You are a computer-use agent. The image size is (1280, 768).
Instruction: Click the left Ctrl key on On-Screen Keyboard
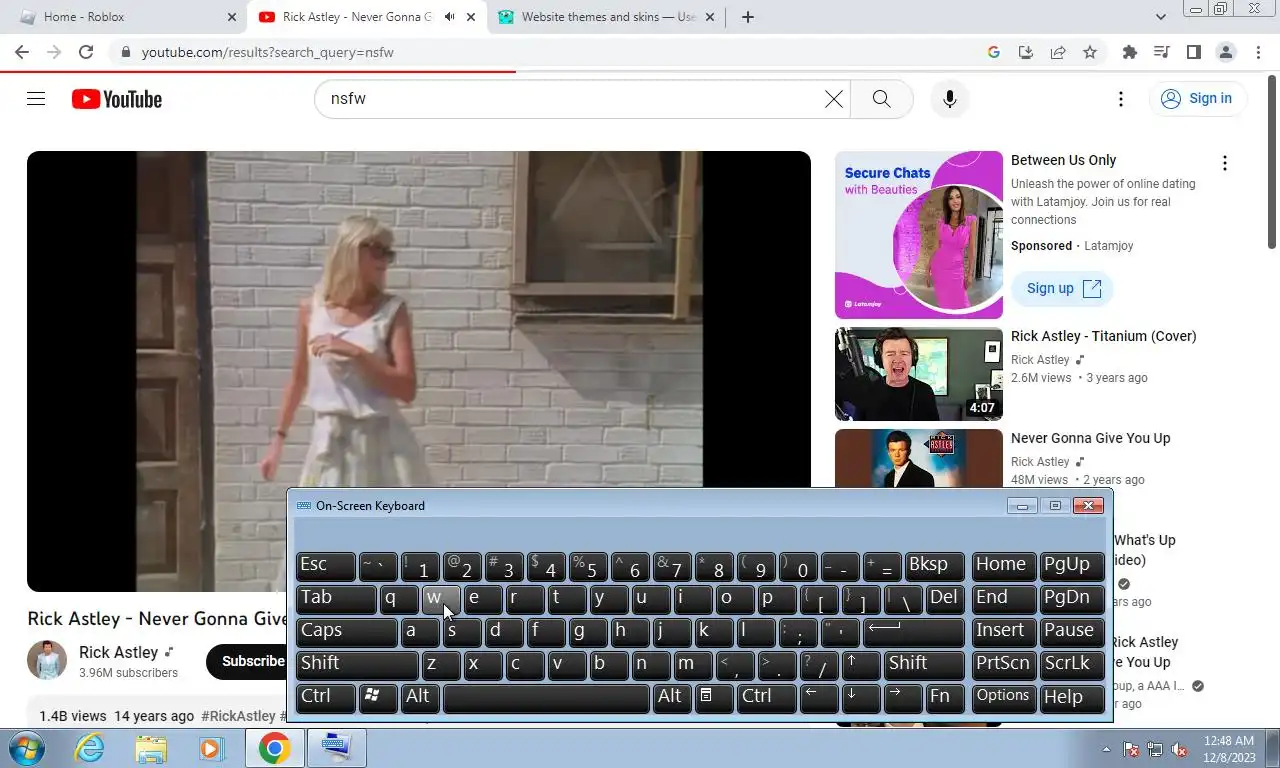(x=326, y=697)
